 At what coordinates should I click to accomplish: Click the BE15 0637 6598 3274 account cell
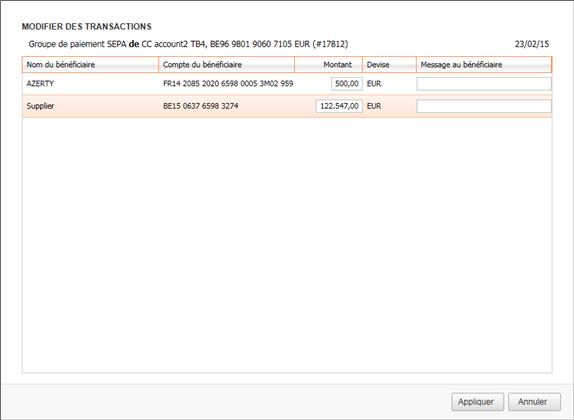[201, 106]
